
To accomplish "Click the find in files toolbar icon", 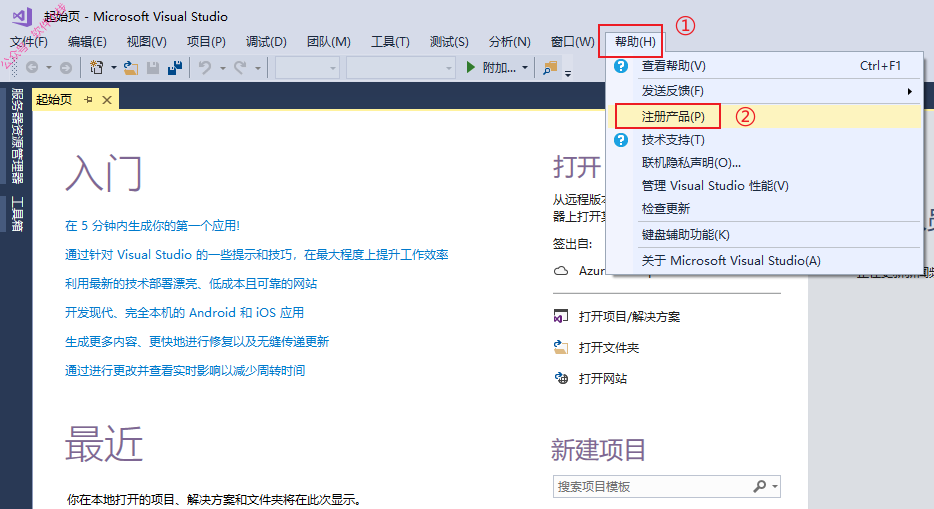I will (x=550, y=68).
